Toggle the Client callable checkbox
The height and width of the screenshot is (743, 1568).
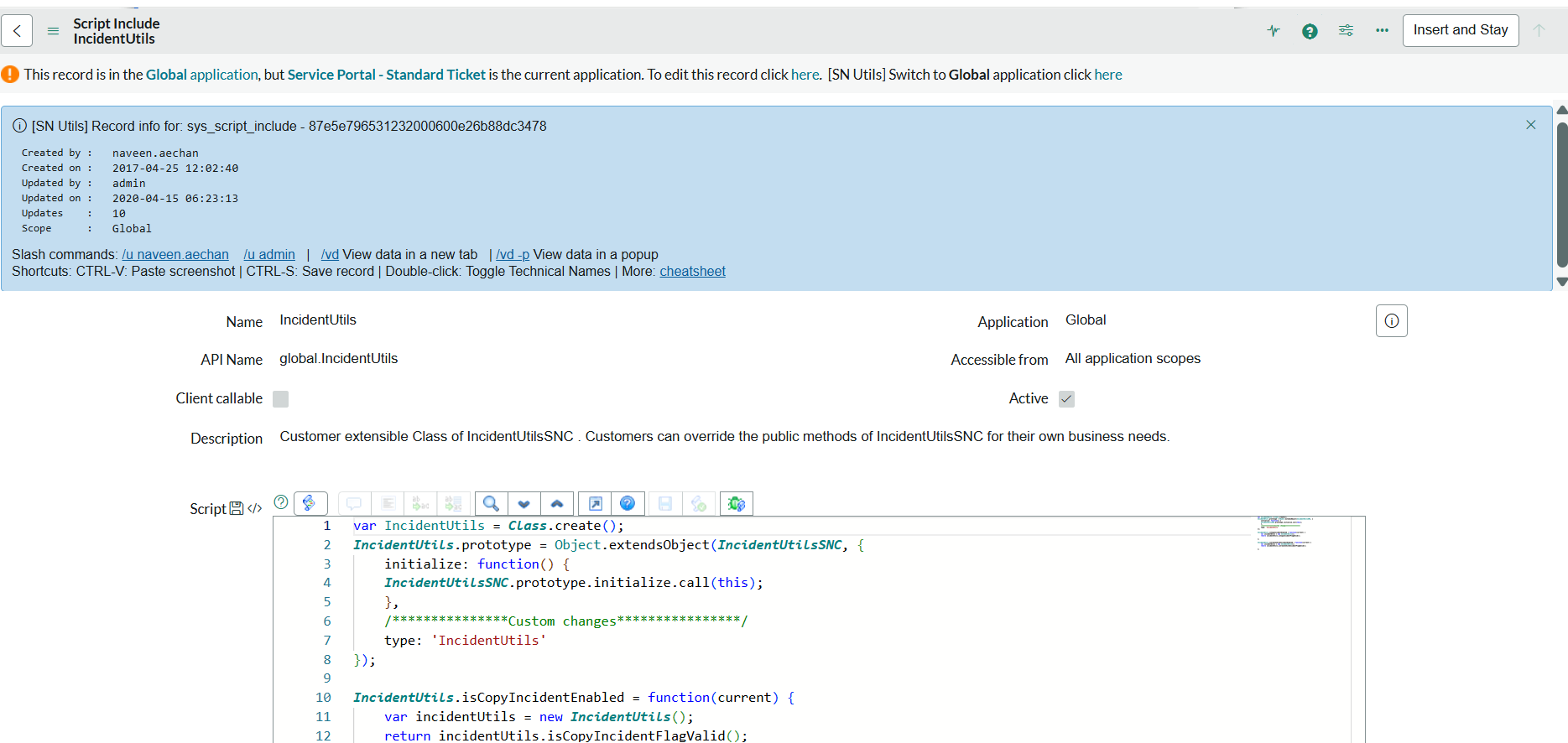pos(281,399)
